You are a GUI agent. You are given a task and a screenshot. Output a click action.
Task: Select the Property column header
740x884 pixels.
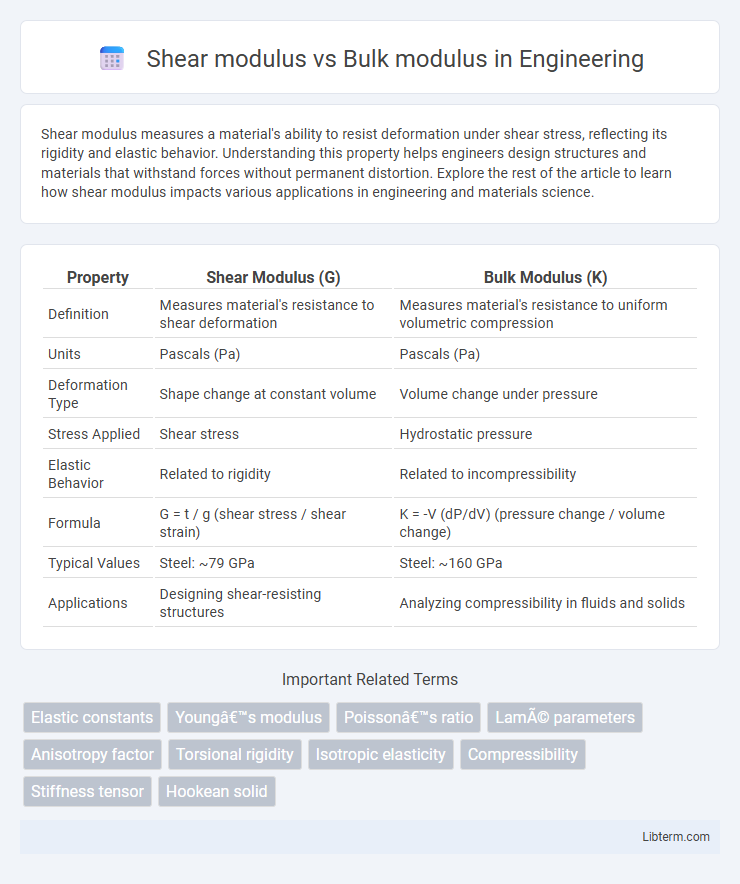[x=98, y=277]
